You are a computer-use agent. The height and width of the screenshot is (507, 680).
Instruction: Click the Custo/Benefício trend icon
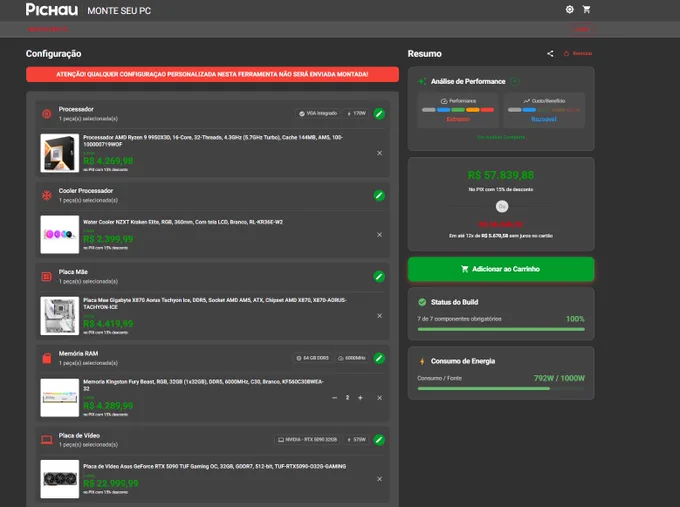(526, 101)
